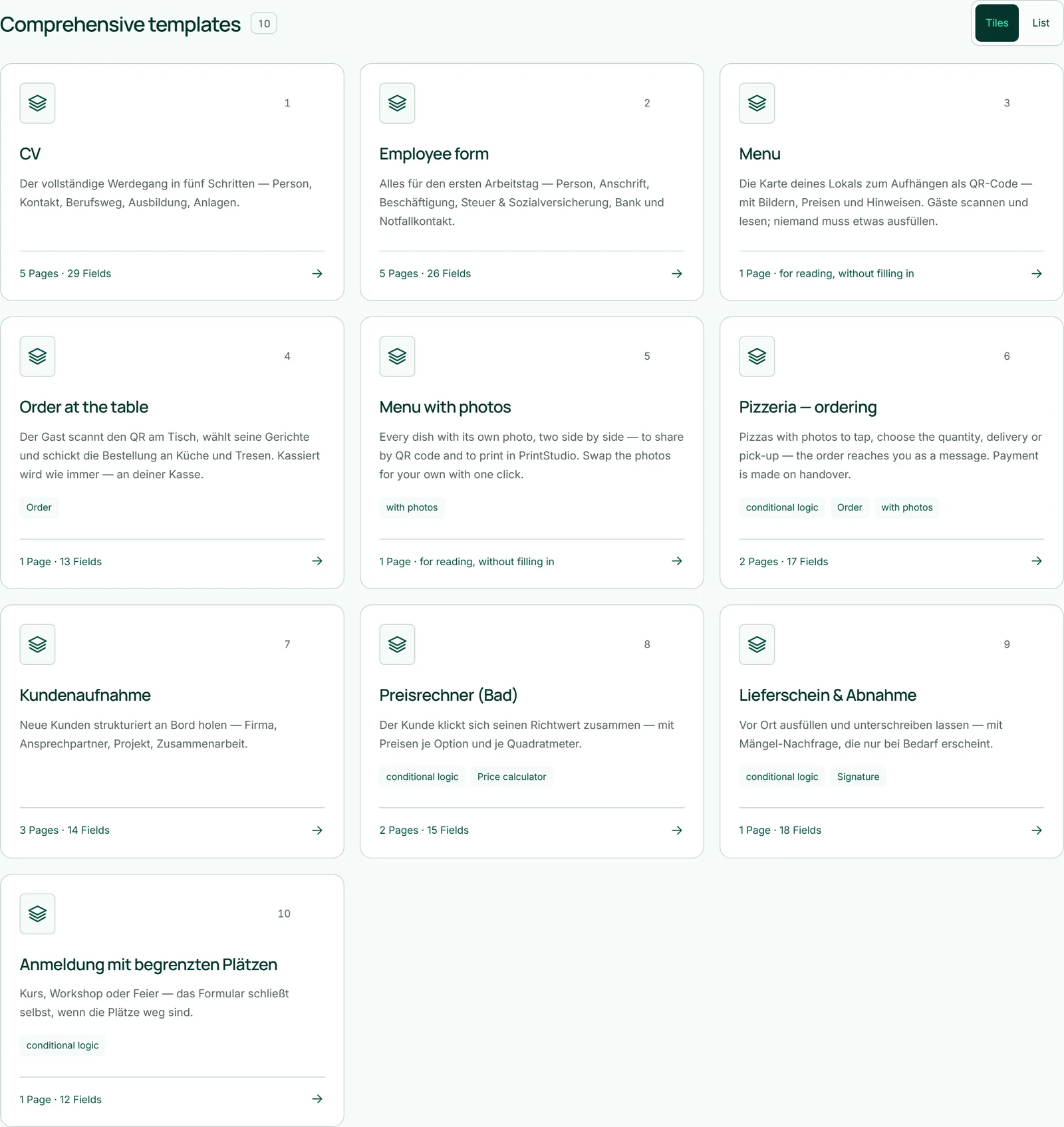Open Pizzeria — ordering via its arrow
The height and width of the screenshot is (1127, 1064).
click(x=1037, y=561)
